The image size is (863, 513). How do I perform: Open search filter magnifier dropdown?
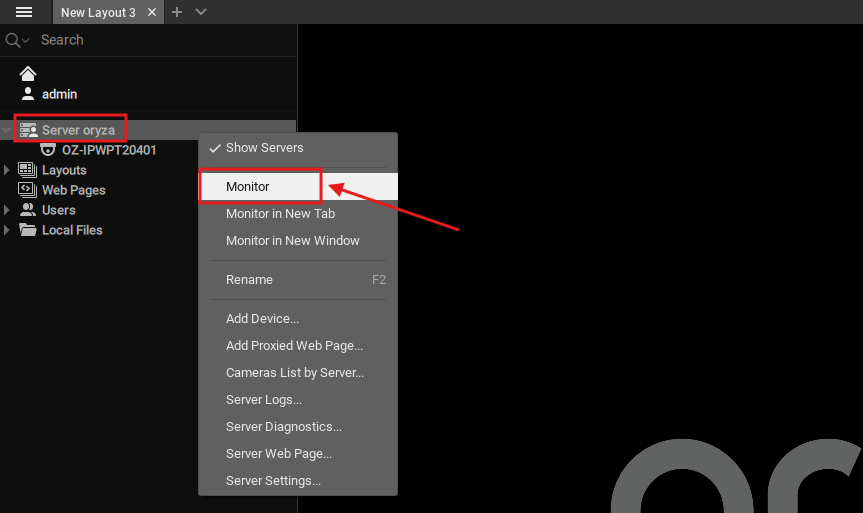click(x=17, y=40)
